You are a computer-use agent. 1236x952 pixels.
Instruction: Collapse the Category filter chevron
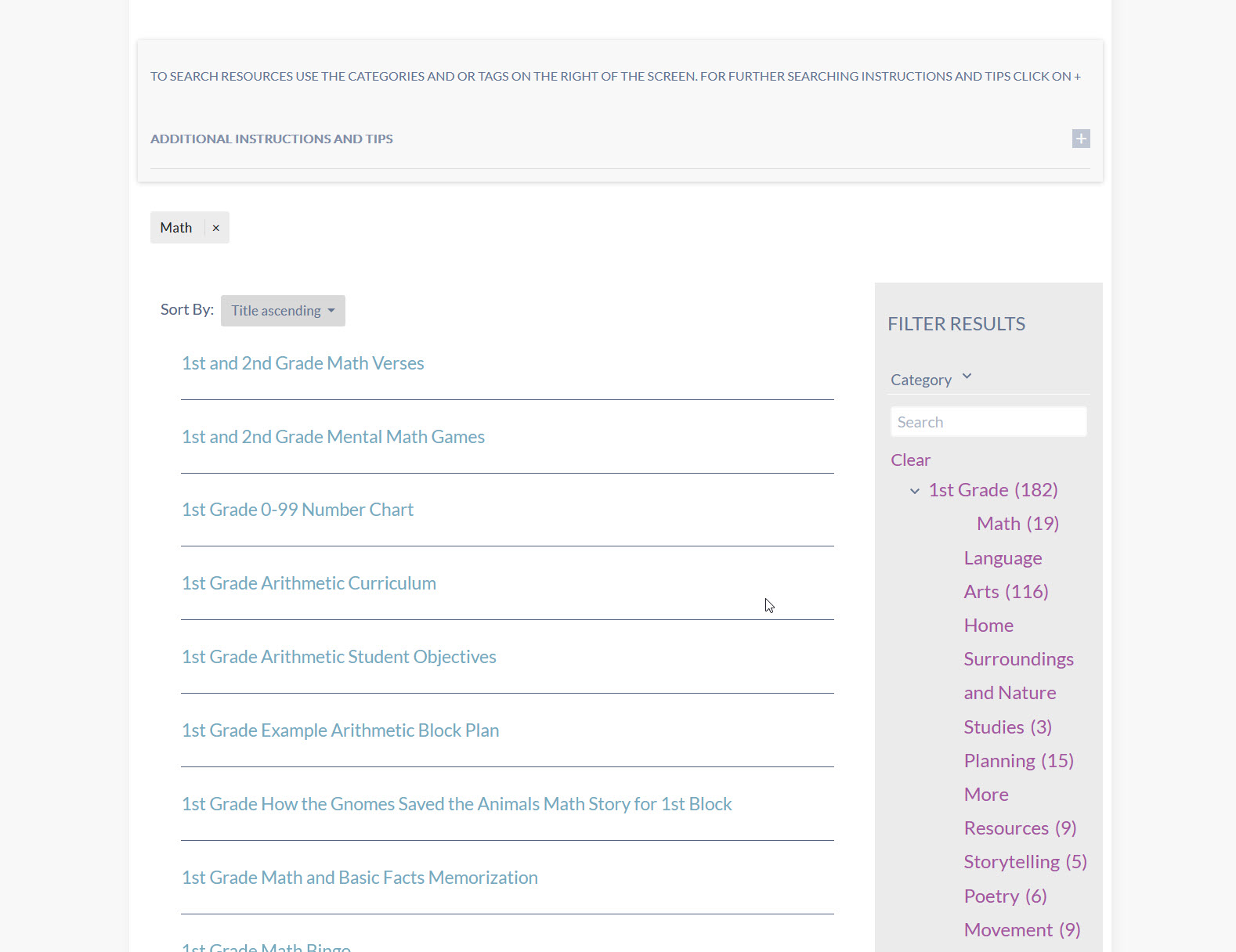click(x=967, y=377)
